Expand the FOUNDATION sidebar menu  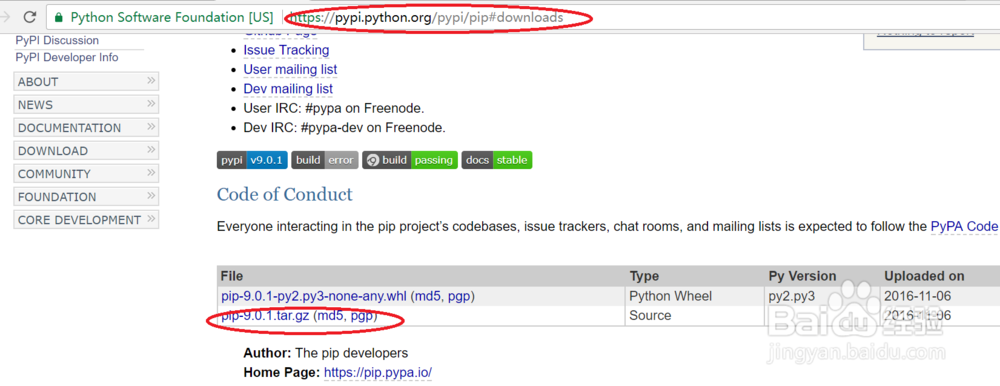pos(86,197)
